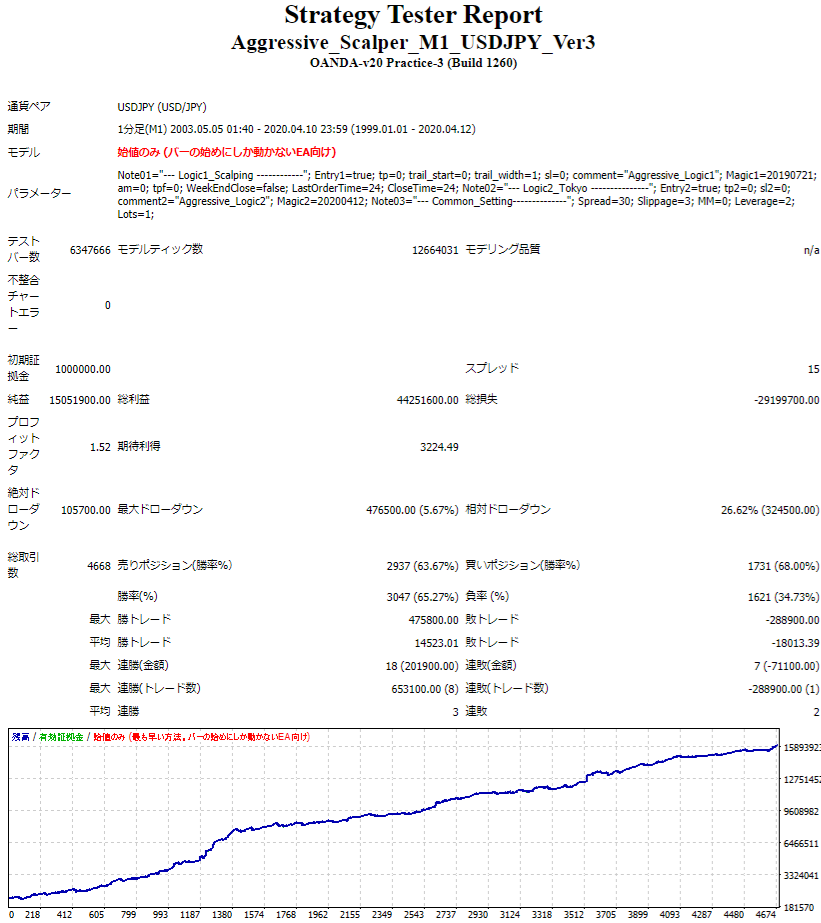The image size is (821, 923).
Task: Click the 買いポジション(勝率%) label
Action: pos(523,565)
